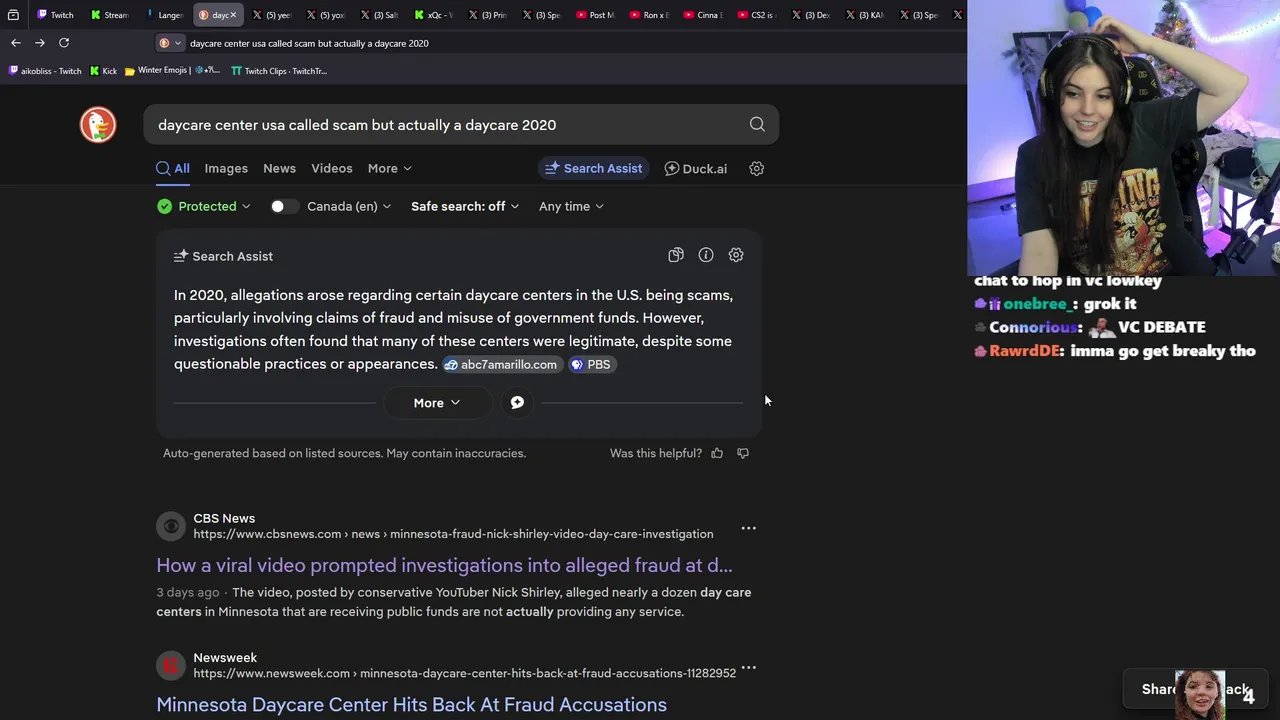Give thumbs down to Search Assist

coord(743,453)
